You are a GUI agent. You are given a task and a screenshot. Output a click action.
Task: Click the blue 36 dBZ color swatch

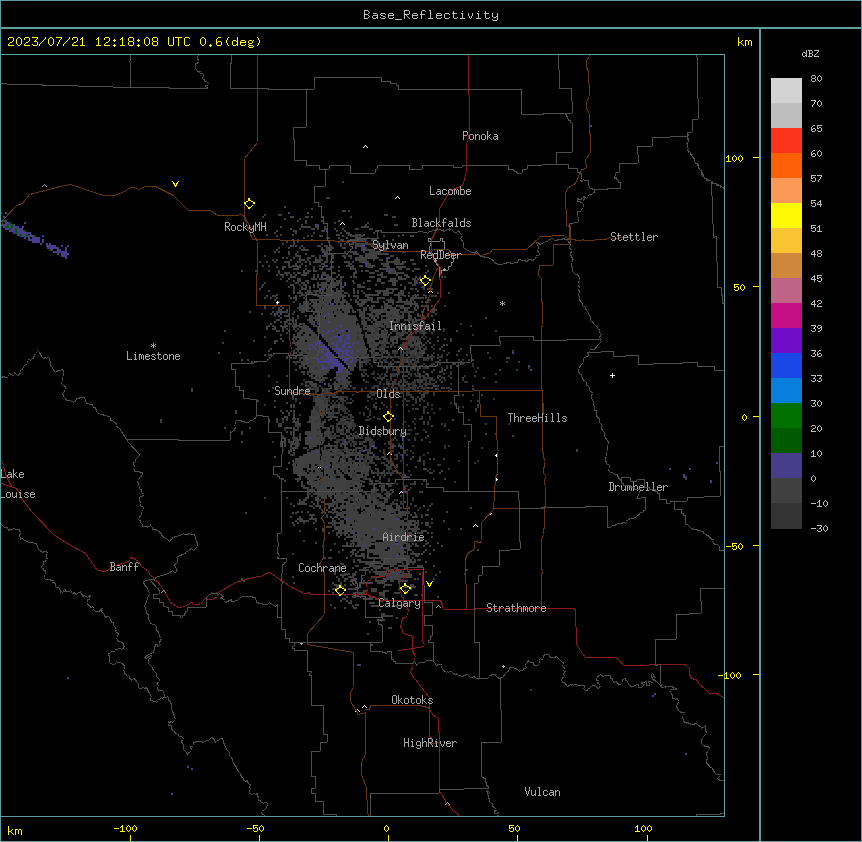click(786, 365)
